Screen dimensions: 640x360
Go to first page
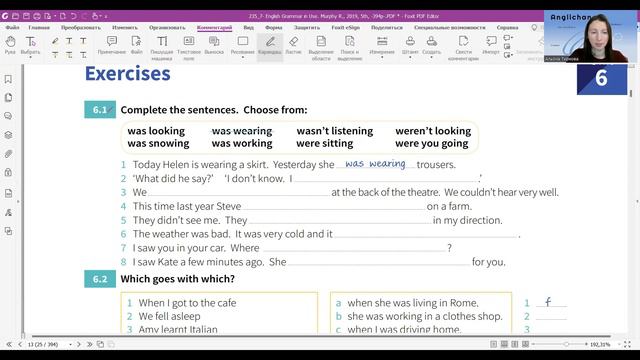[9, 344]
